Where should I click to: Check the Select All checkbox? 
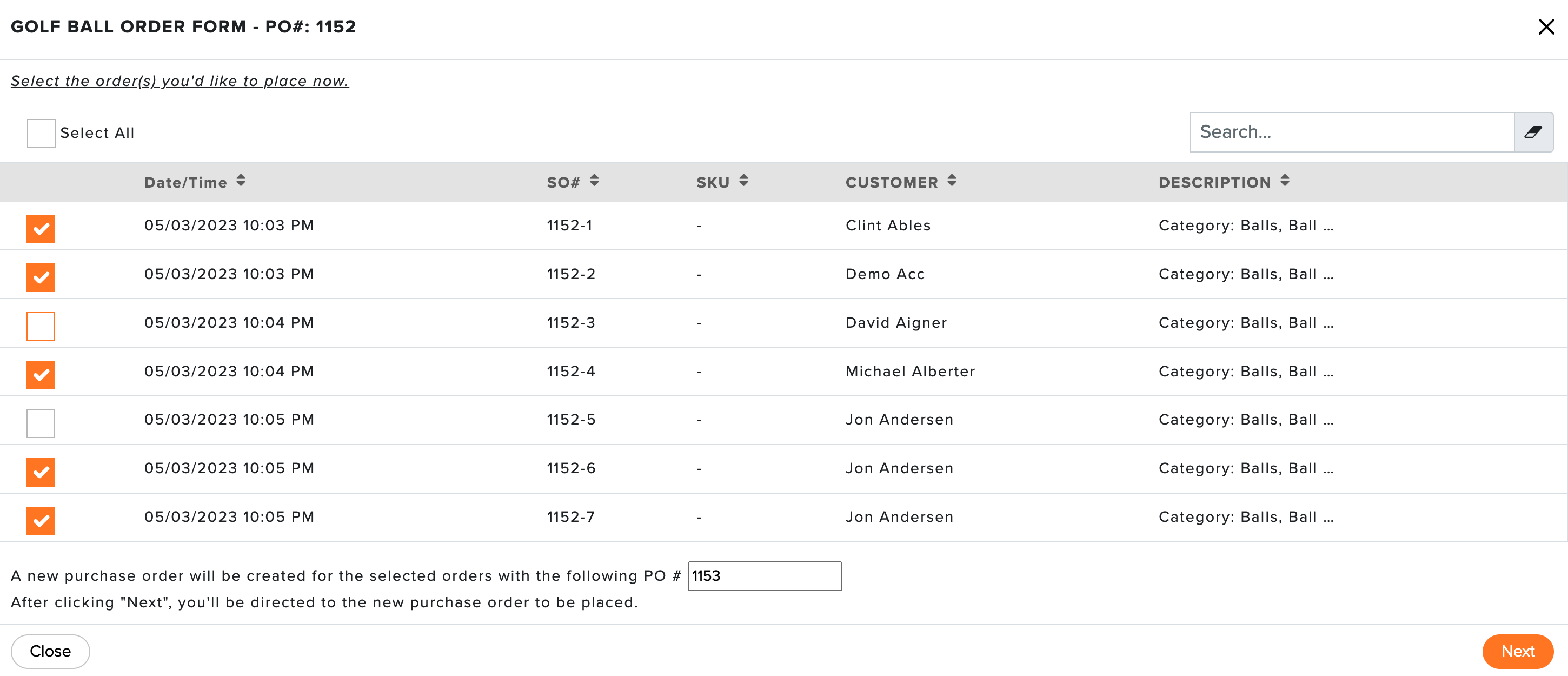41,132
